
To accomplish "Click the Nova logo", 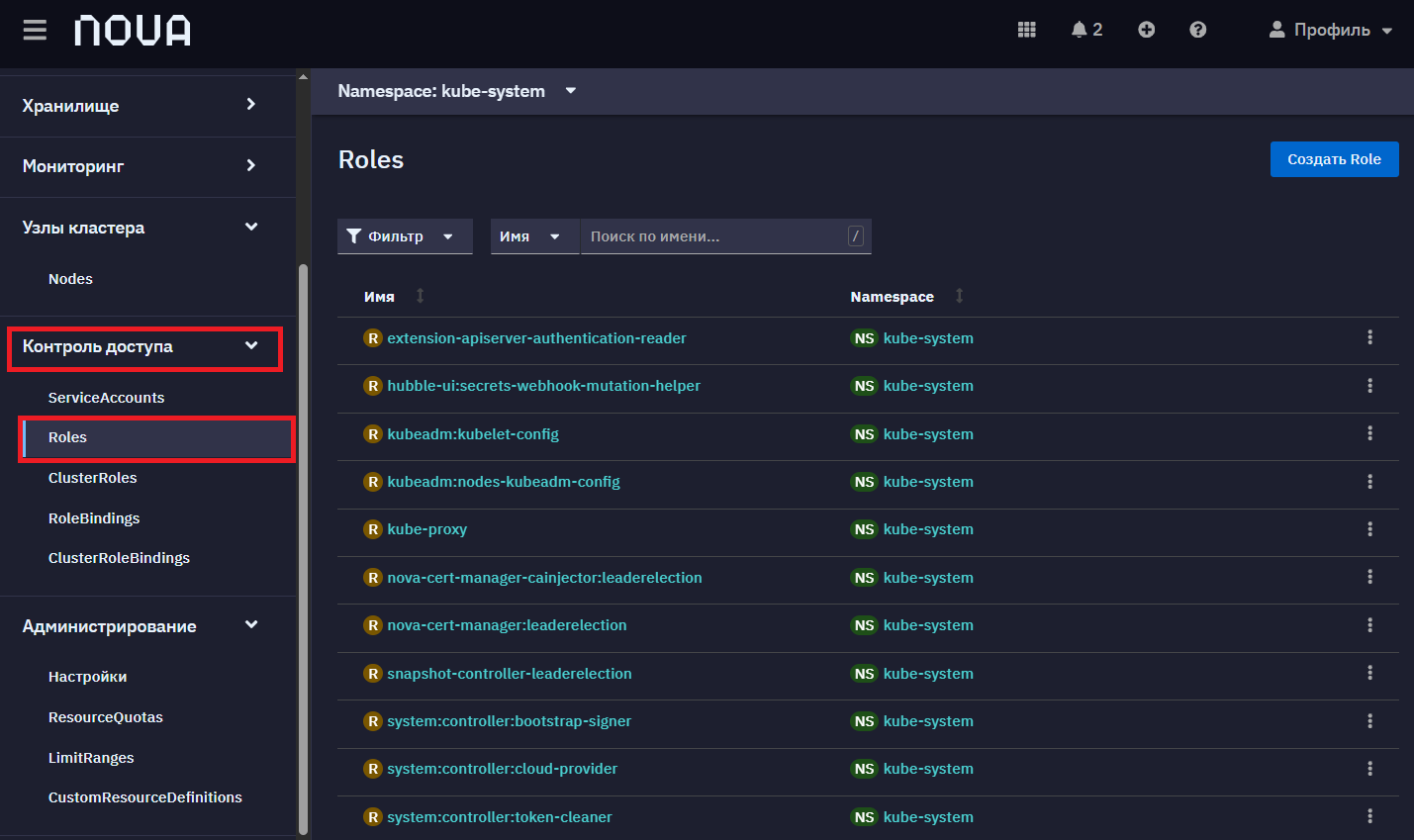I will pos(133,31).
